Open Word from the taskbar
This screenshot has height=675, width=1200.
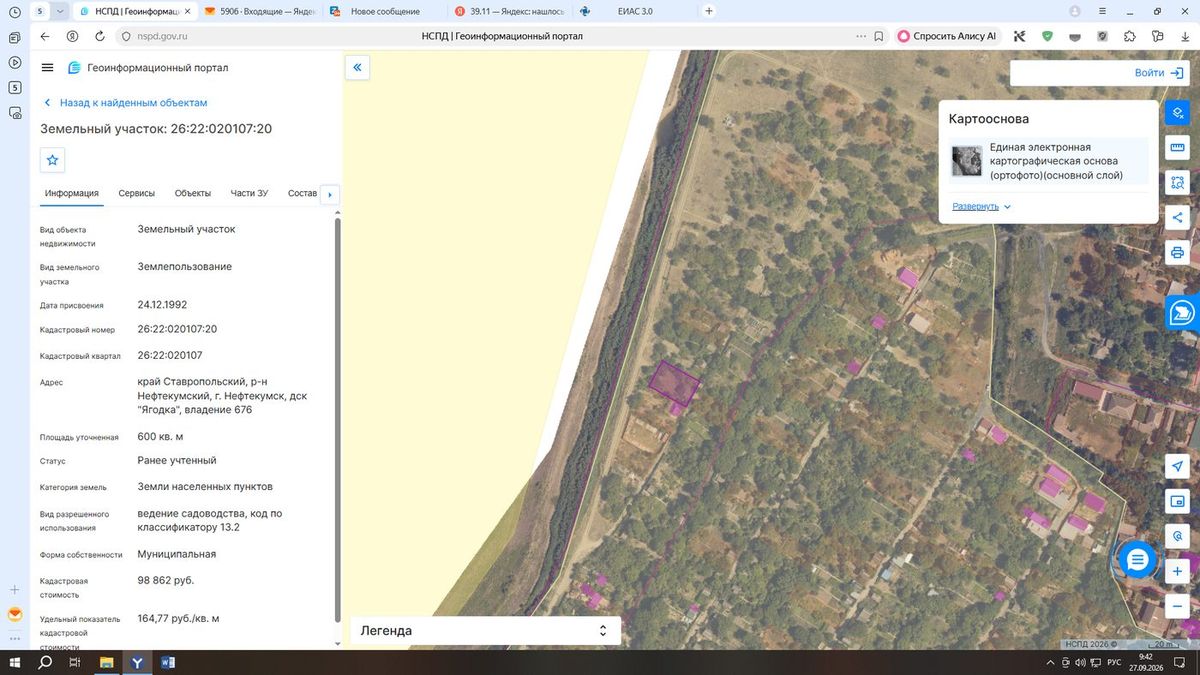167,663
